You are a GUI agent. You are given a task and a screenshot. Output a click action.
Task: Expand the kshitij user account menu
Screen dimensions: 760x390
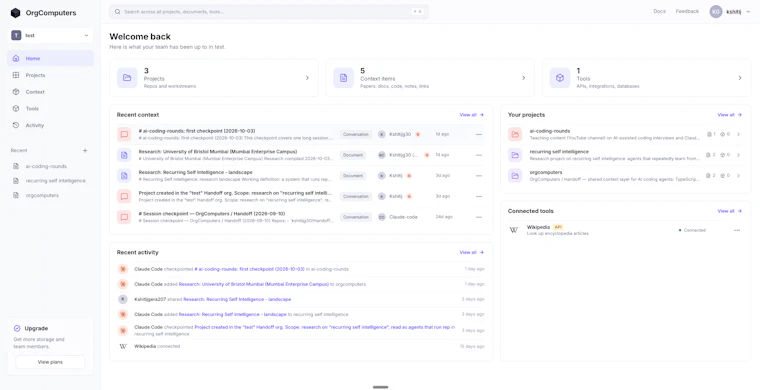click(730, 12)
